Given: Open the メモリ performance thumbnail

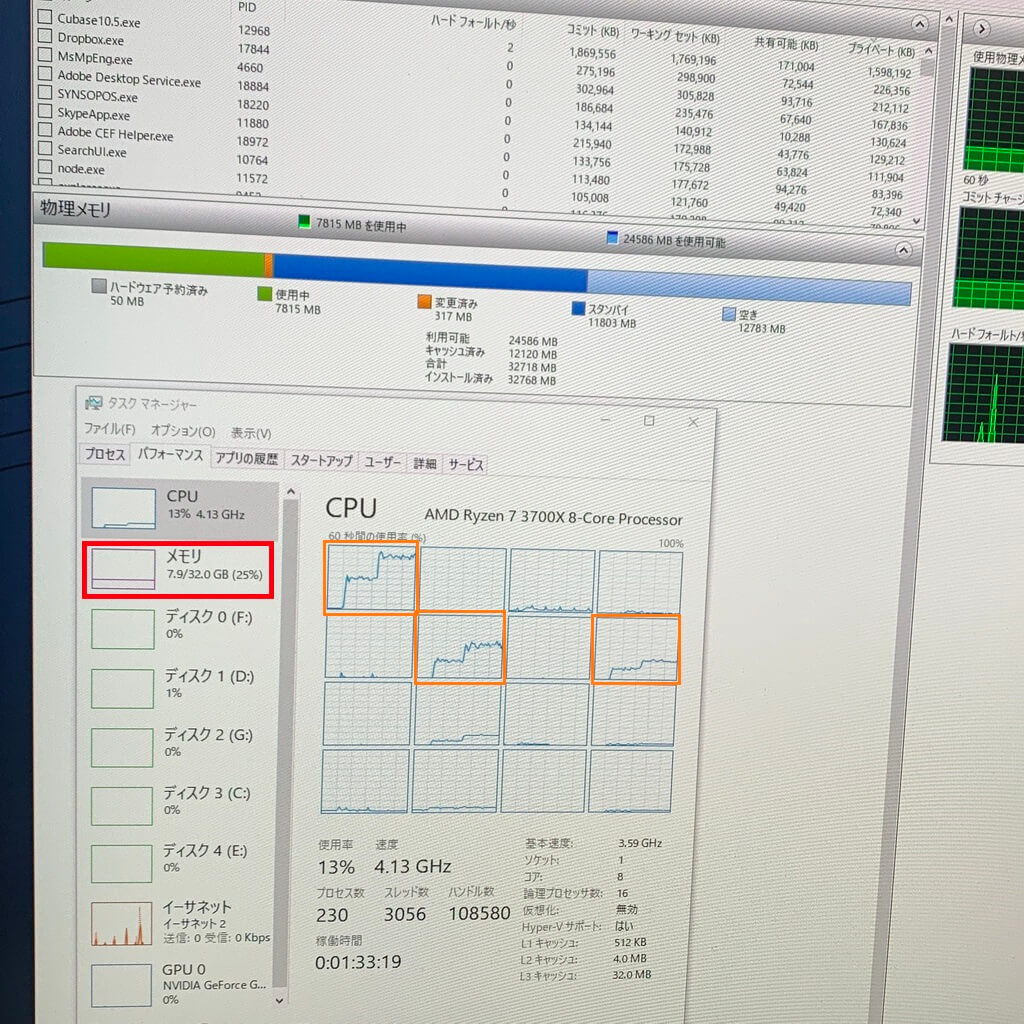Looking at the screenshot, I should (x=123, y=570).
